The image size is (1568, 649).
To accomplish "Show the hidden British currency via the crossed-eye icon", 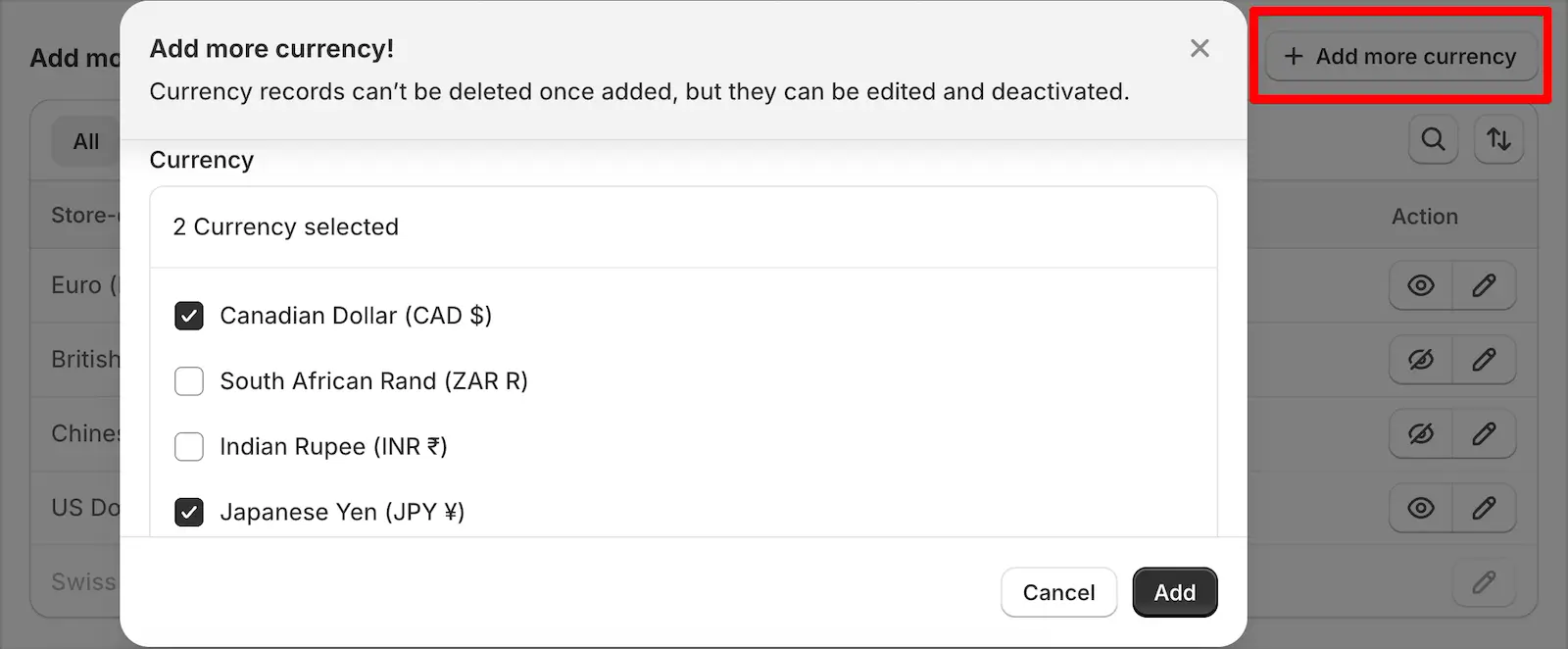I will [1421, 360].
